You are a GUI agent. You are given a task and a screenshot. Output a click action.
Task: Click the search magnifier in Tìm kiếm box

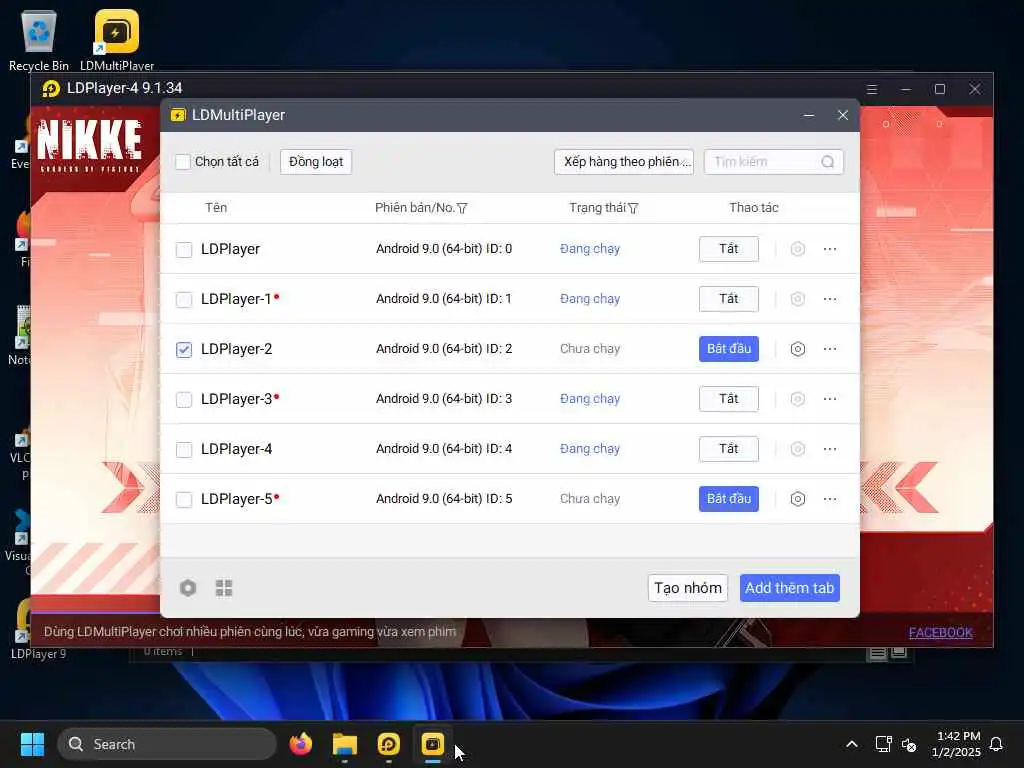827,162
